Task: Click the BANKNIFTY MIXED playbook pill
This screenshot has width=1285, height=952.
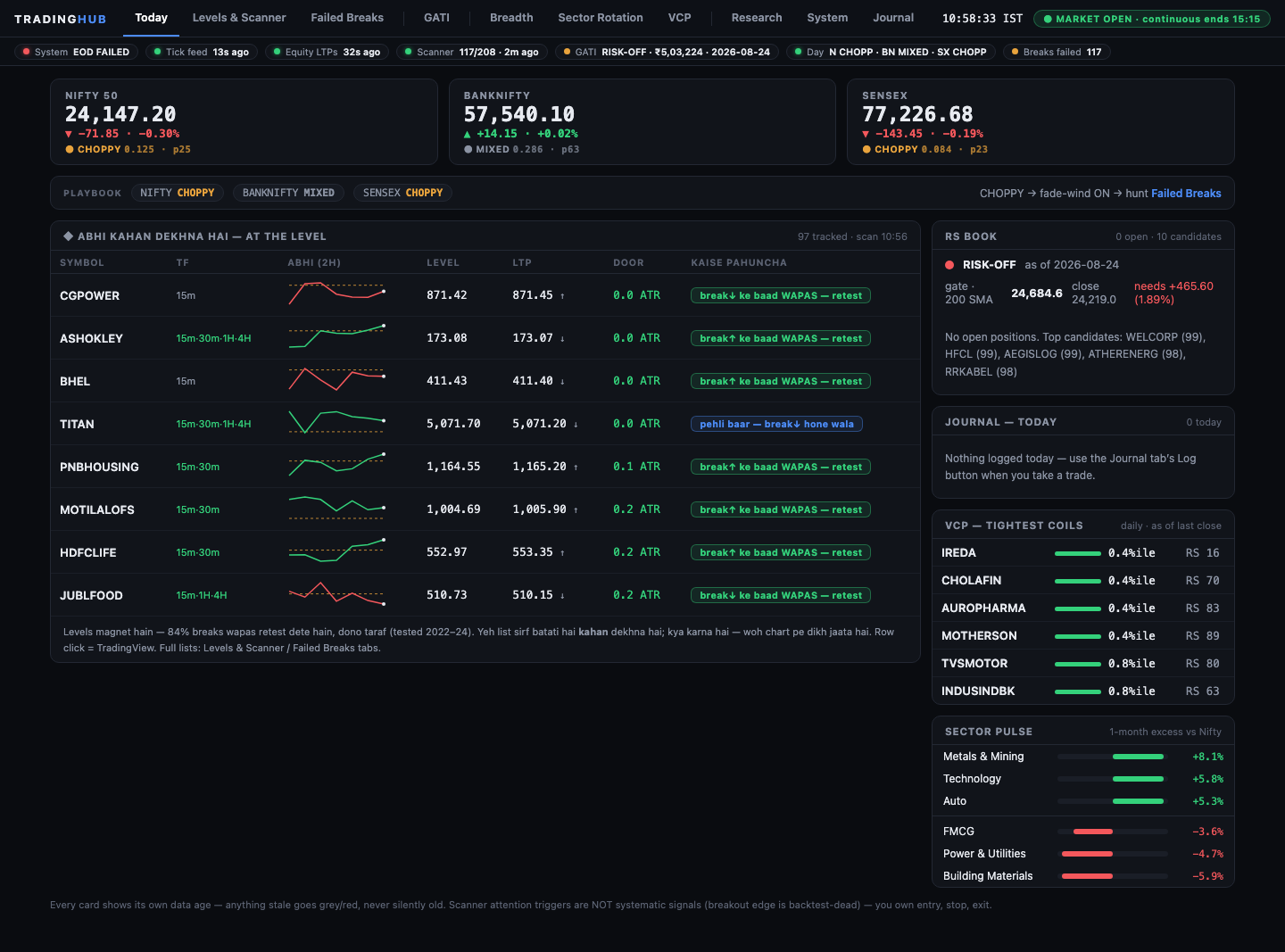Action: coord(288,193)
